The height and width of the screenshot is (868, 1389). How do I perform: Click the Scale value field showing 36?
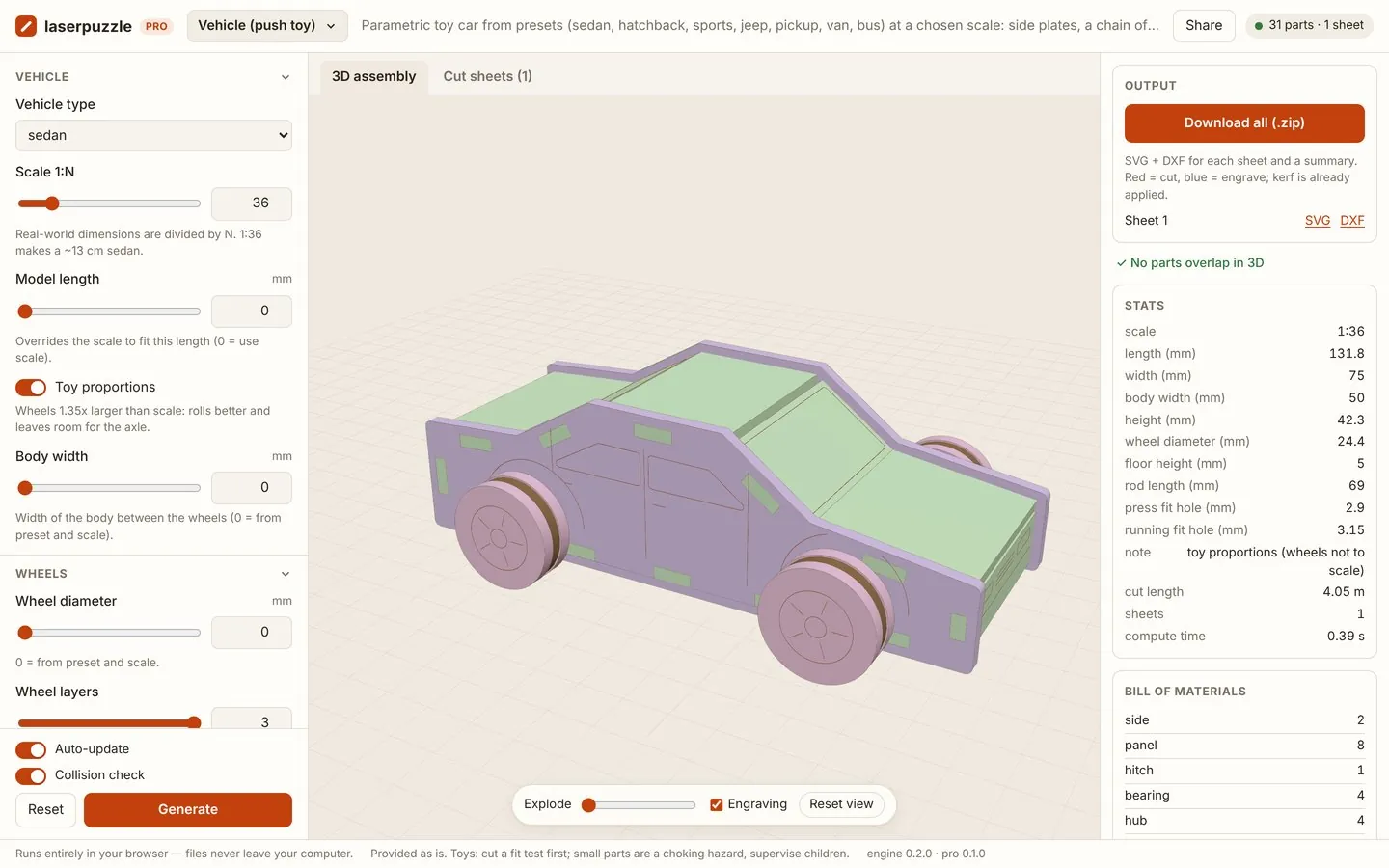coord(252,203)
